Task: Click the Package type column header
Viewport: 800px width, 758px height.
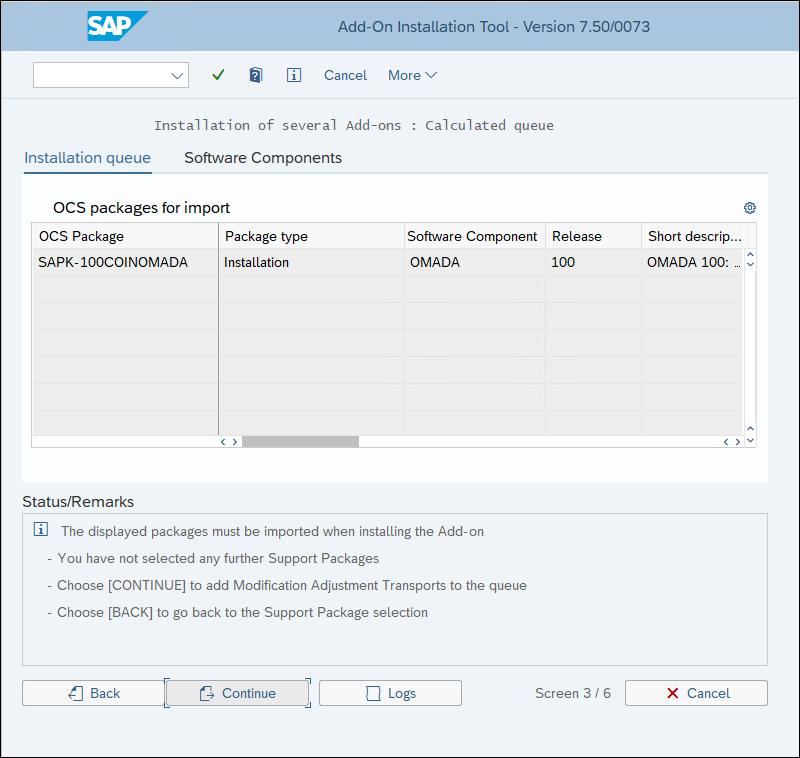Action: click(311, 236)
